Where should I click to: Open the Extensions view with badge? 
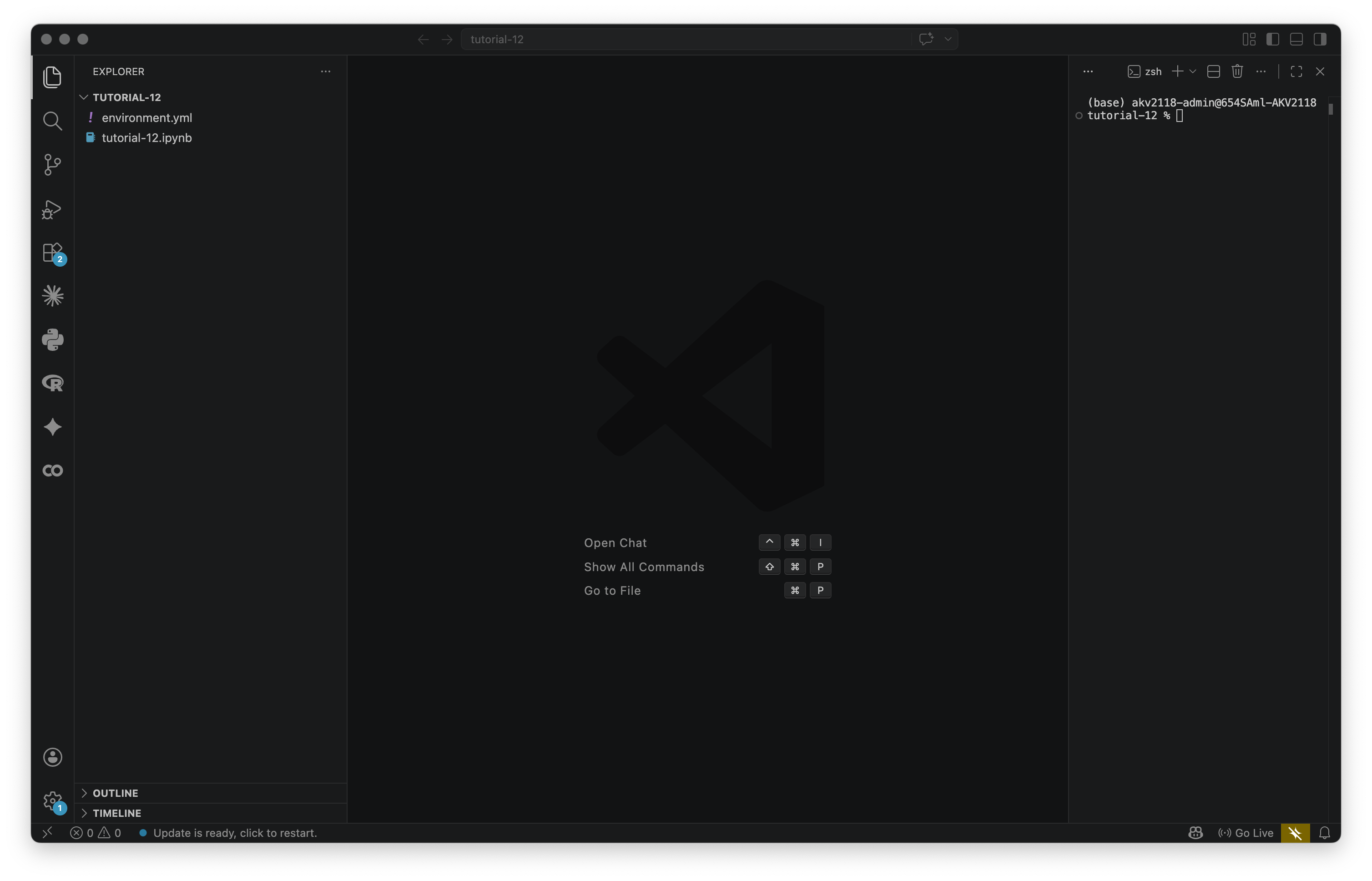tap(53, 253)
